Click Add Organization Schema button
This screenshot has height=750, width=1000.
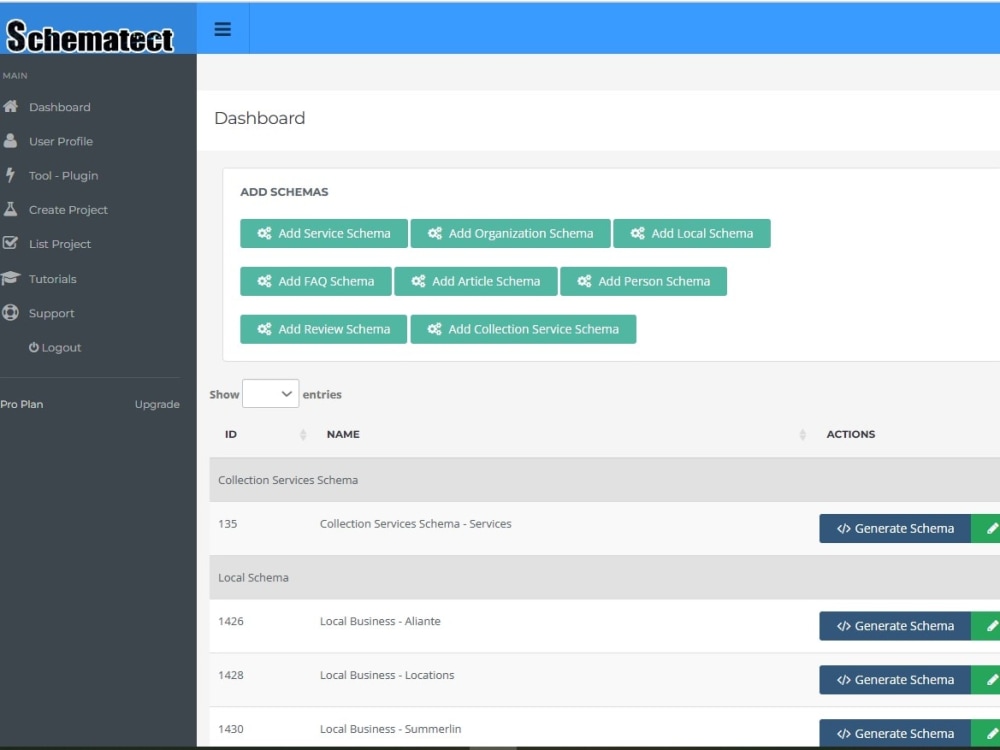point(510,233)
